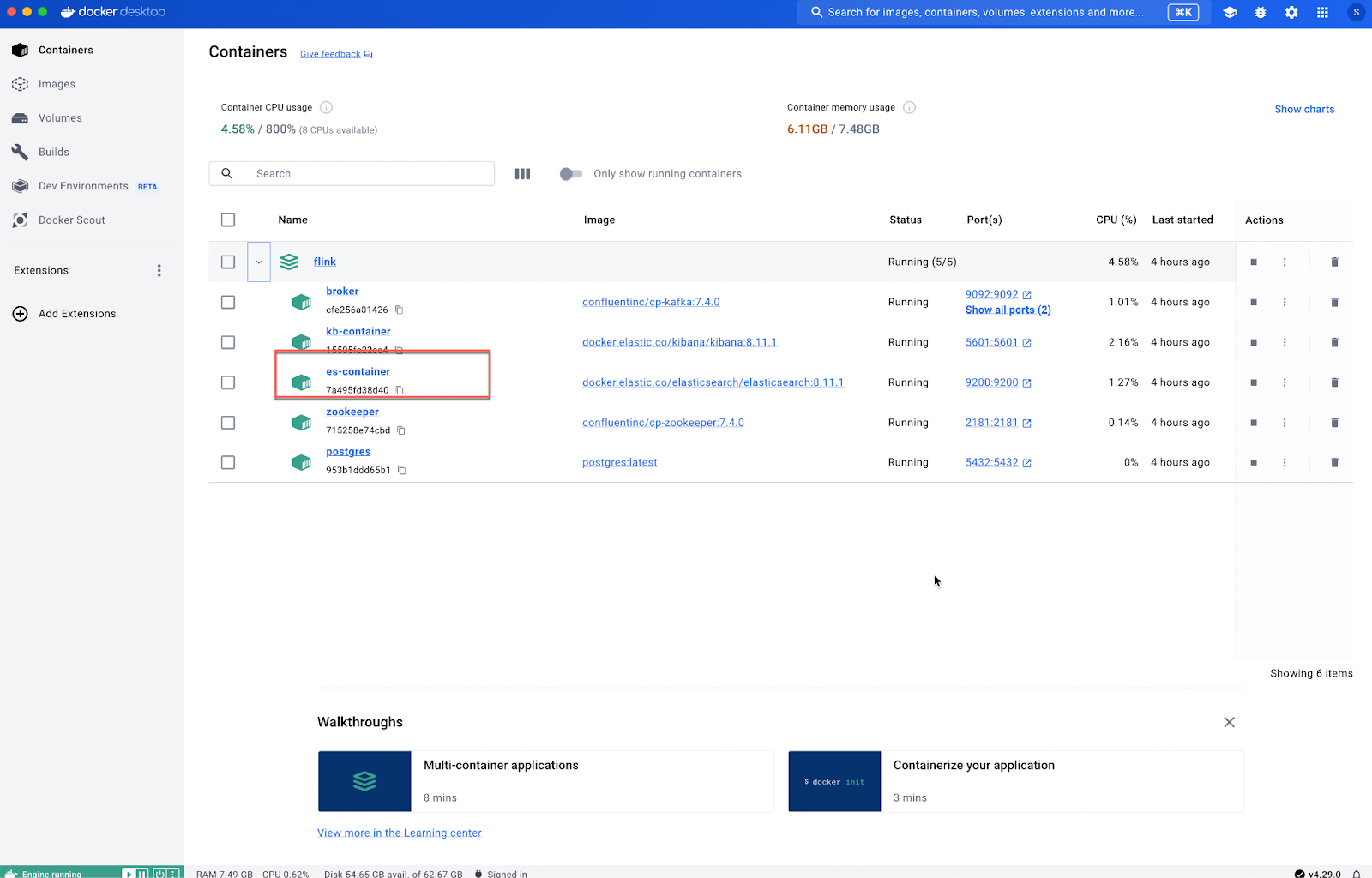This screenshot has width=1372, height=878.
Task: Select the postgres container checkbox
Action: tap(228, 462)
